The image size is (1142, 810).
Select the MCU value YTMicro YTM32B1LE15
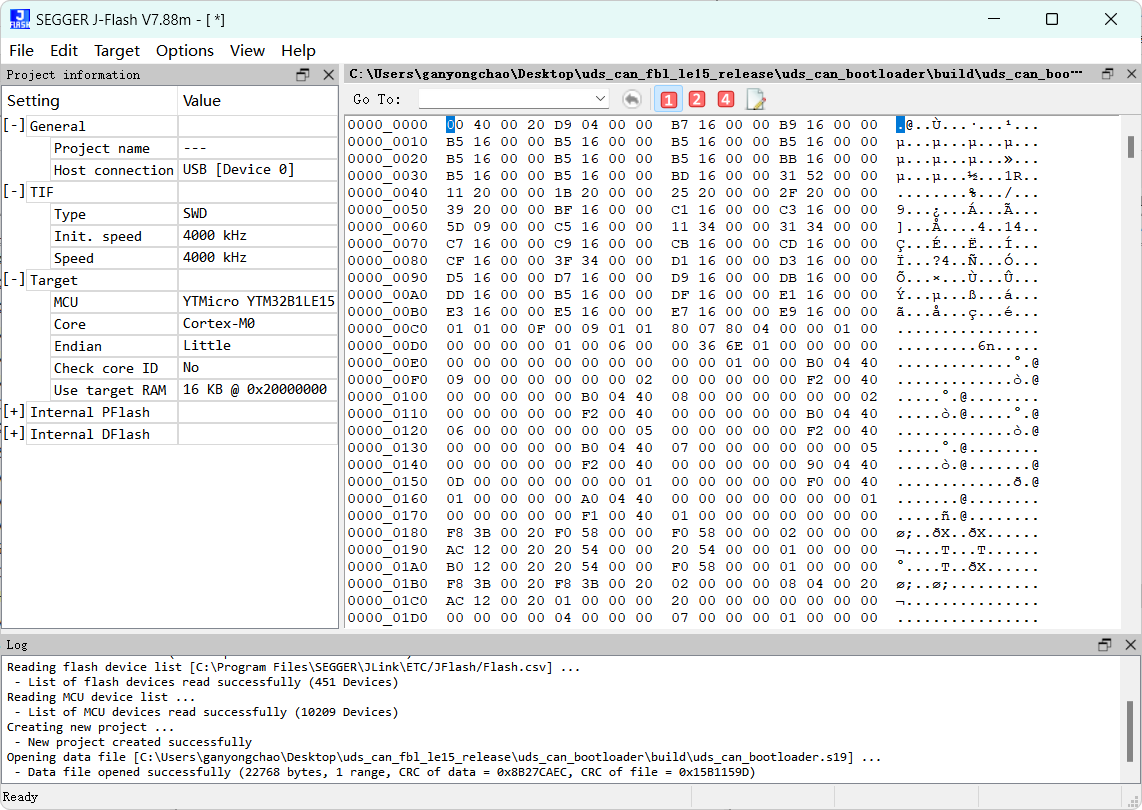point(259,302)
